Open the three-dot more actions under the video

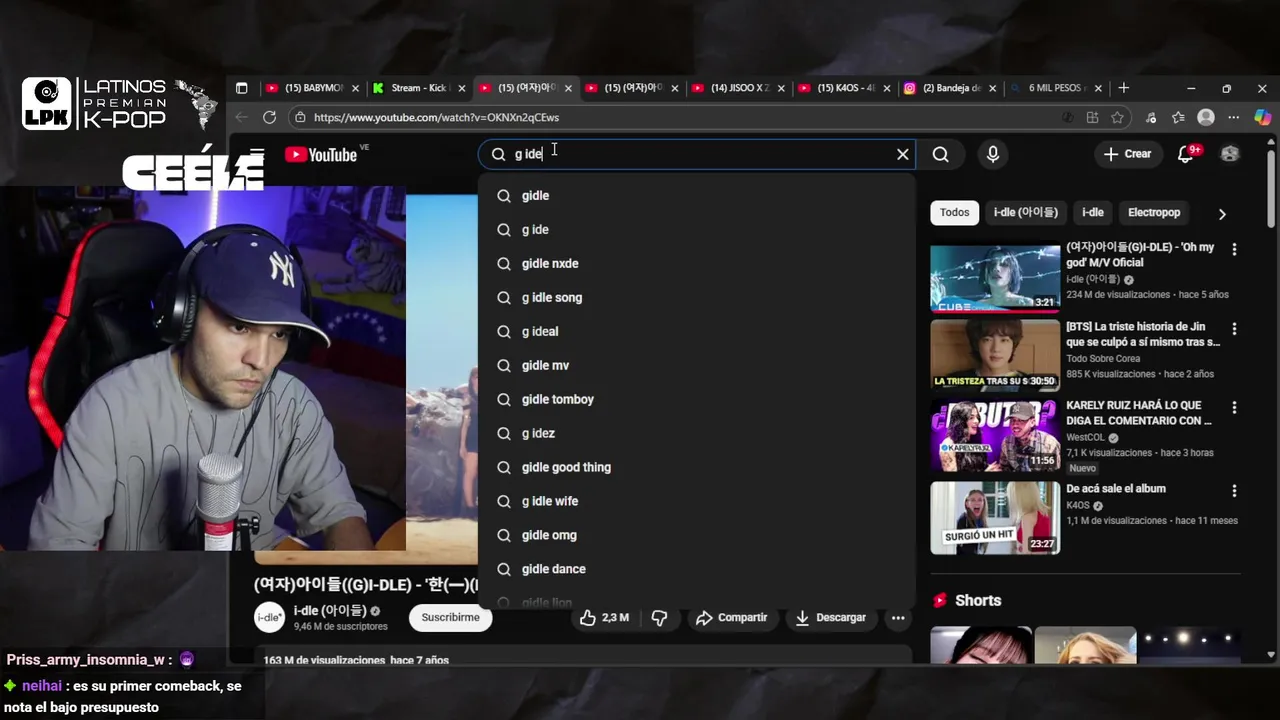898,618
